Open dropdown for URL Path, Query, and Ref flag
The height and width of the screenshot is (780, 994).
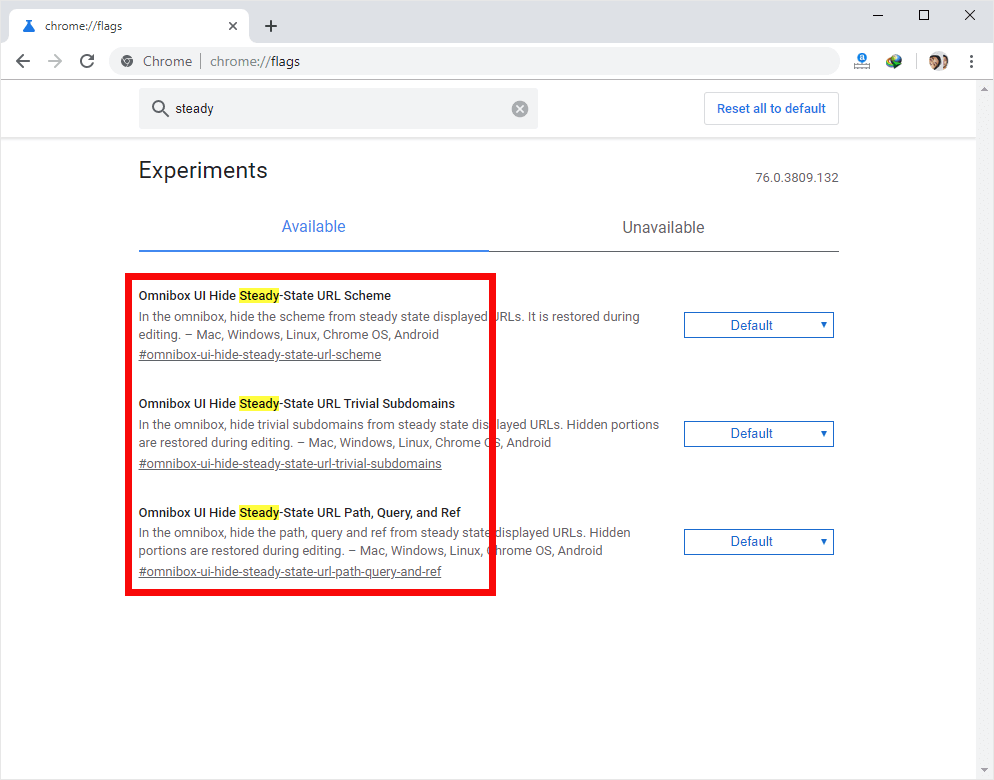tap(758, 542)
